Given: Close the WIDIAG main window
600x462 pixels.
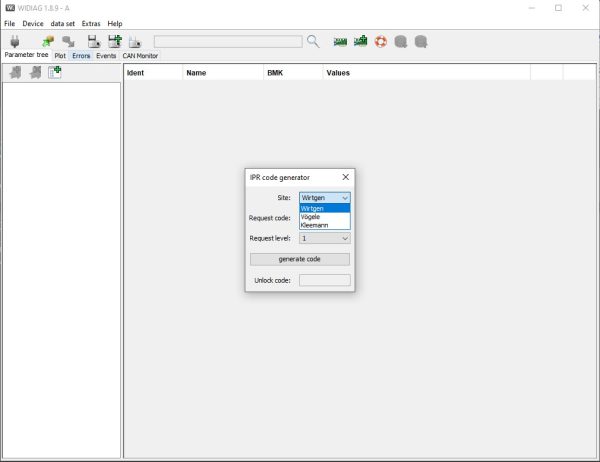Looking at the screenshot, I should (585, 8).
